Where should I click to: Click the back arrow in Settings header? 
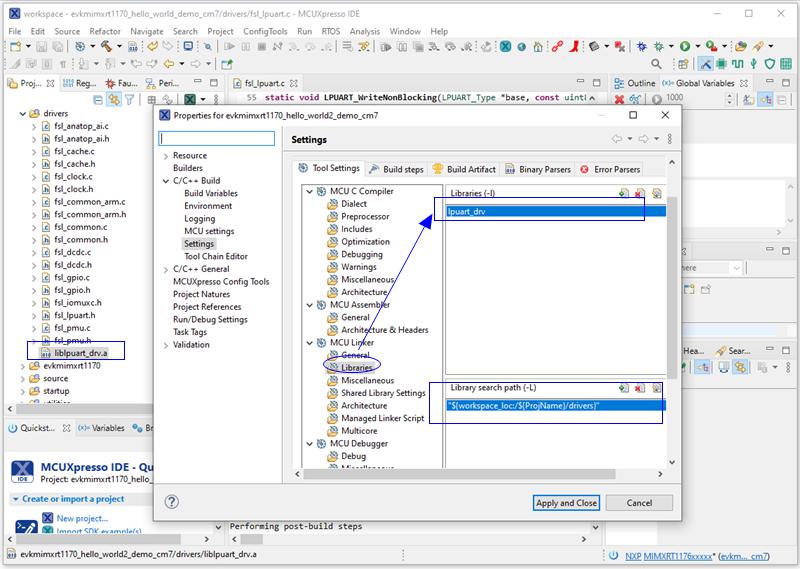619,140
